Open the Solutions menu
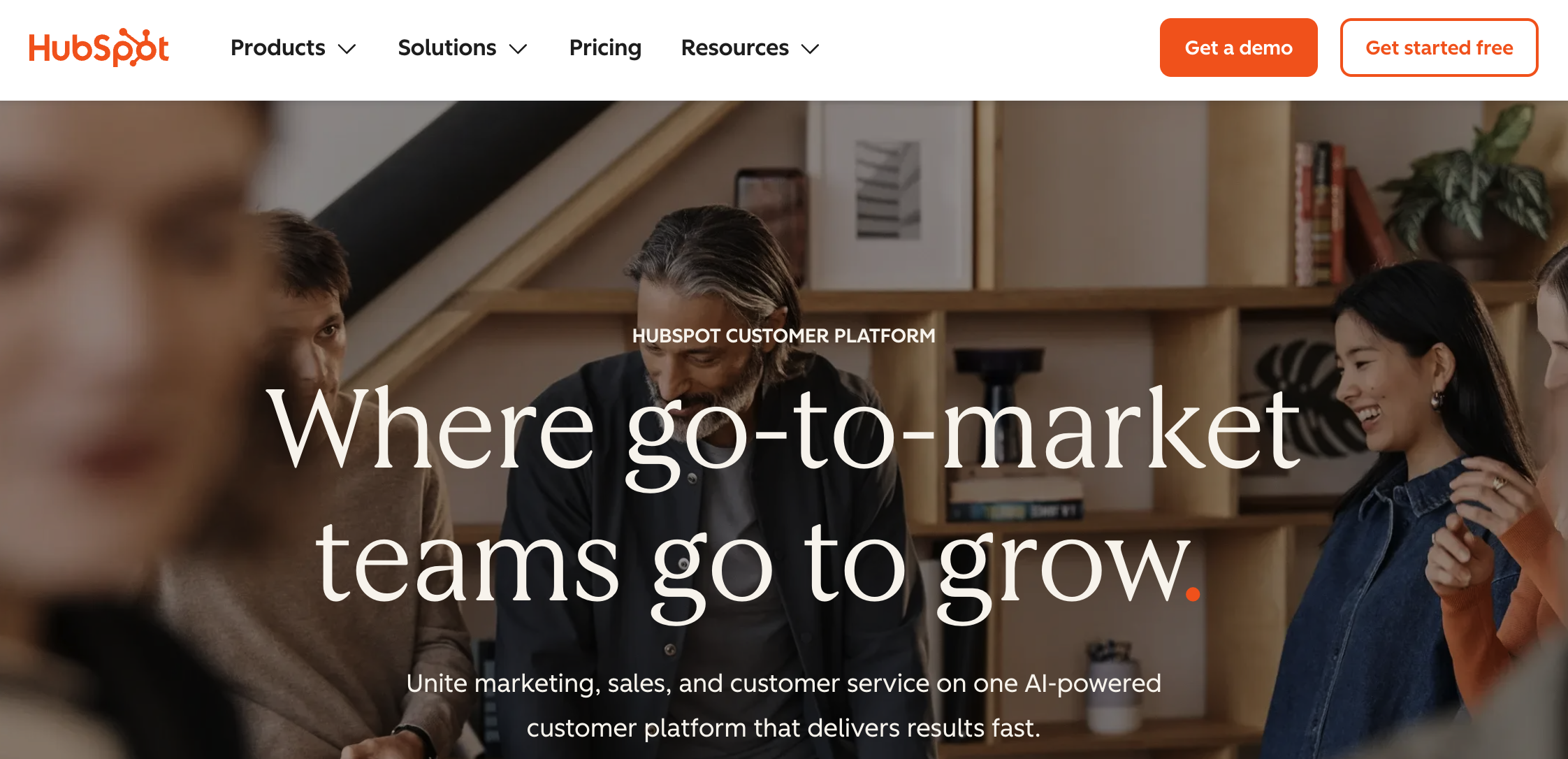The image size is (1568, 759). (x=447, y=48)
